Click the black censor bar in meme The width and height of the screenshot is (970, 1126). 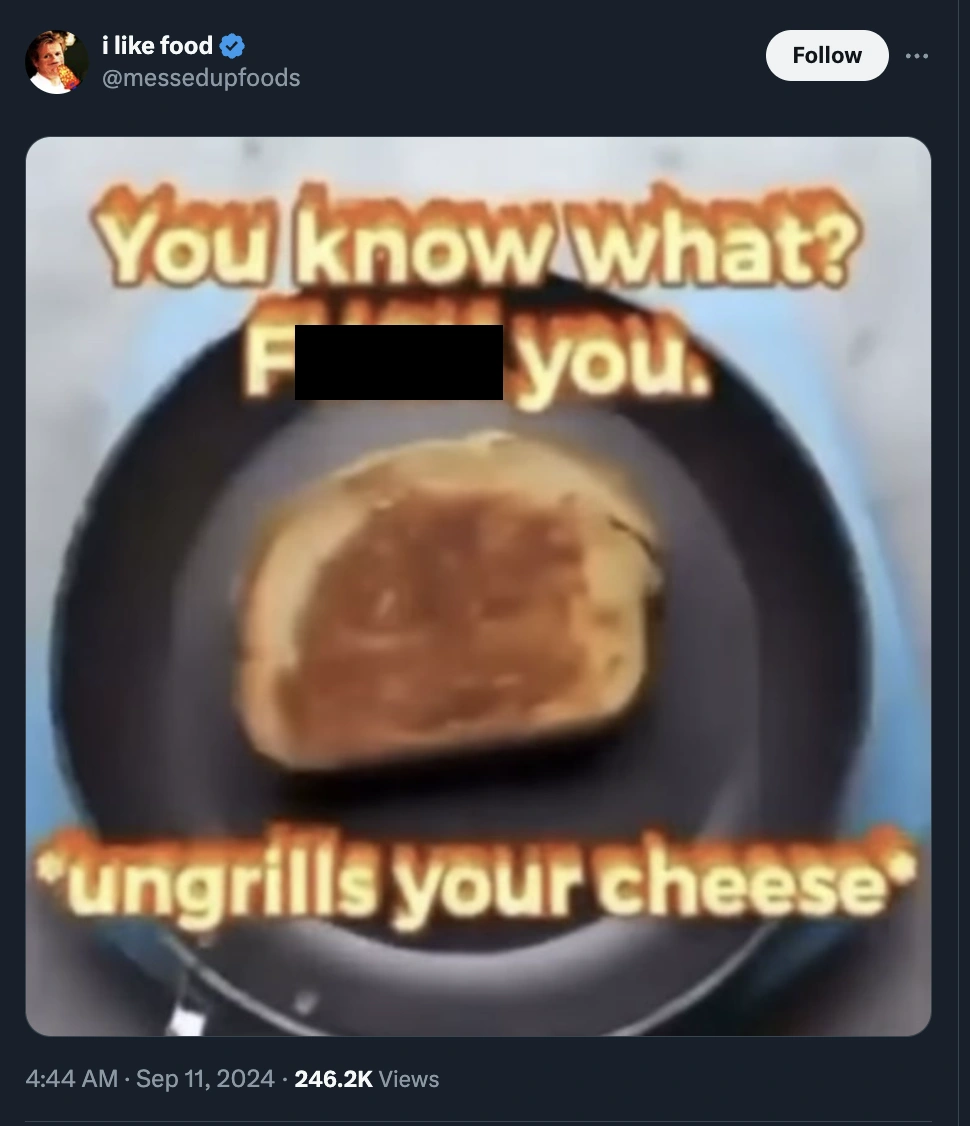coord(398,363)
